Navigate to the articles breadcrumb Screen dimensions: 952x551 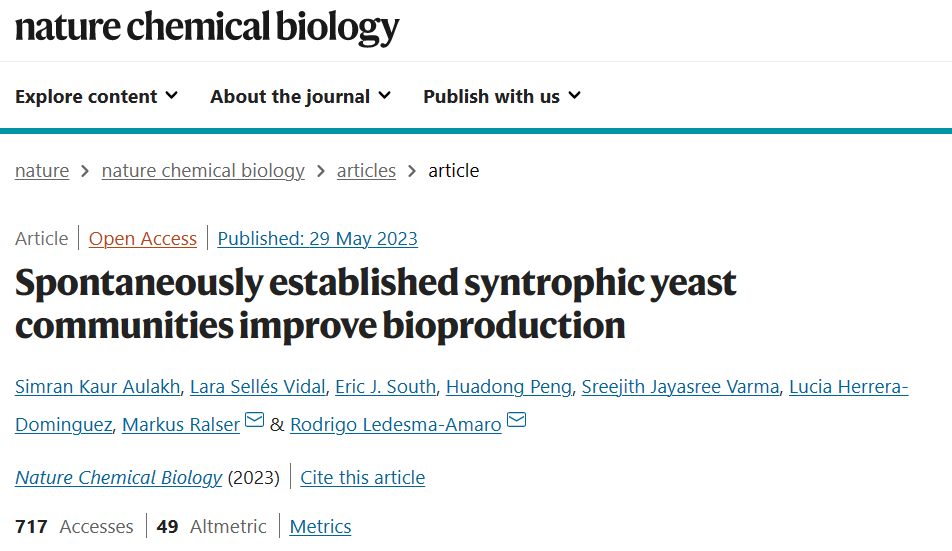click(366, 171)
